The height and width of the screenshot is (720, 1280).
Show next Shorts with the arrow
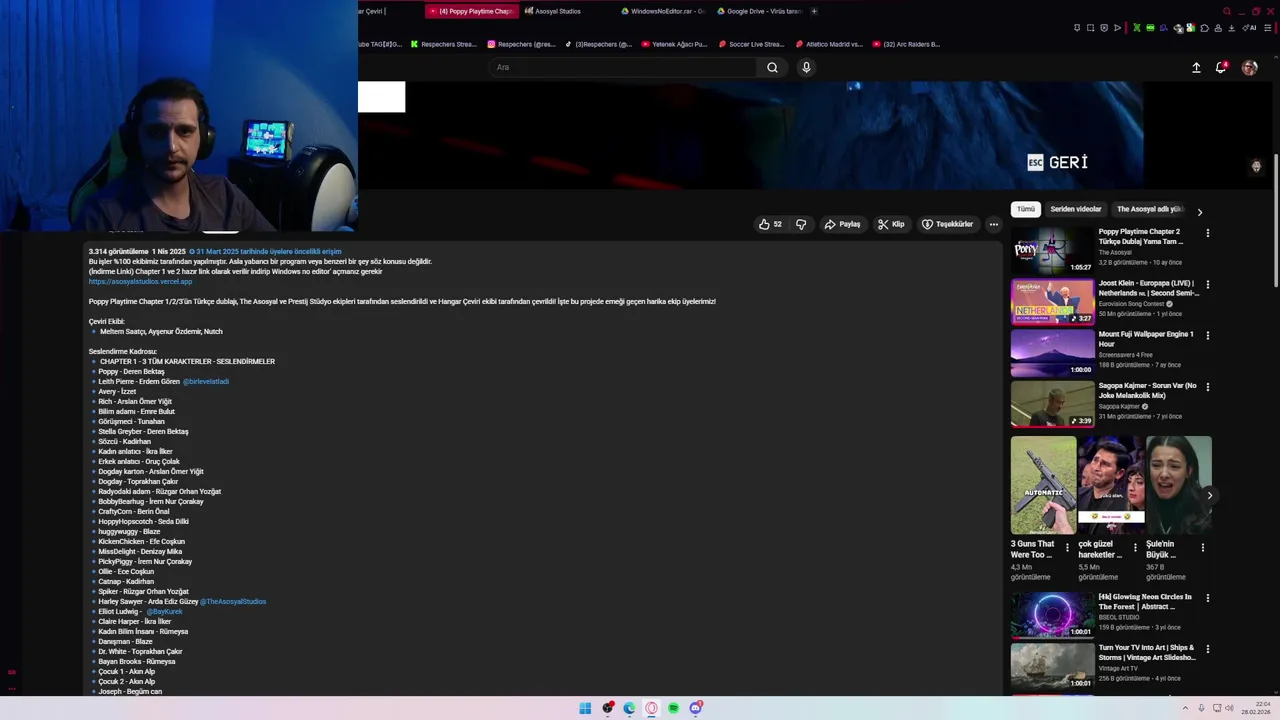point(1209,495)
